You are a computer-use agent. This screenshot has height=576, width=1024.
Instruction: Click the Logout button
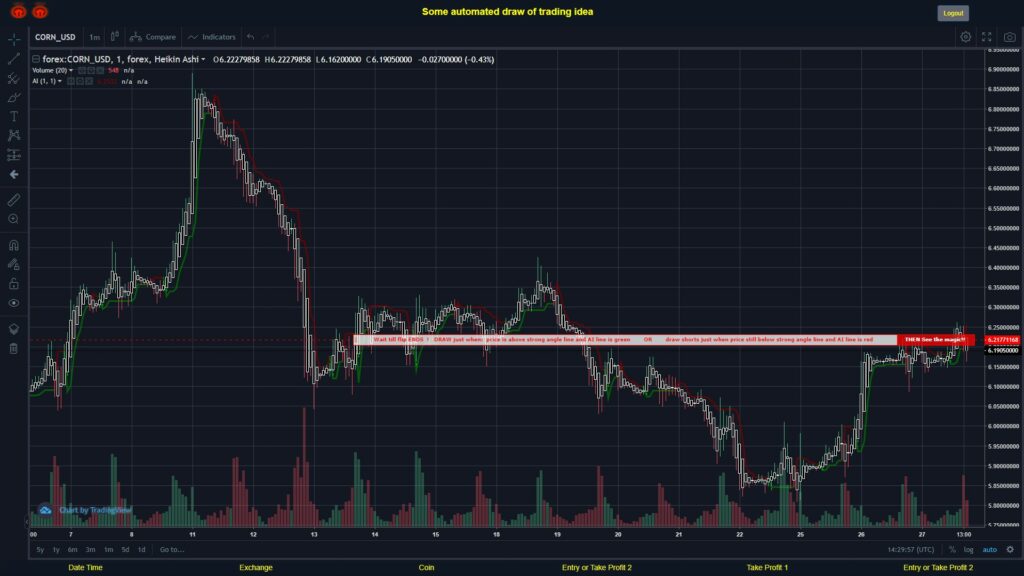coord(953,13)
